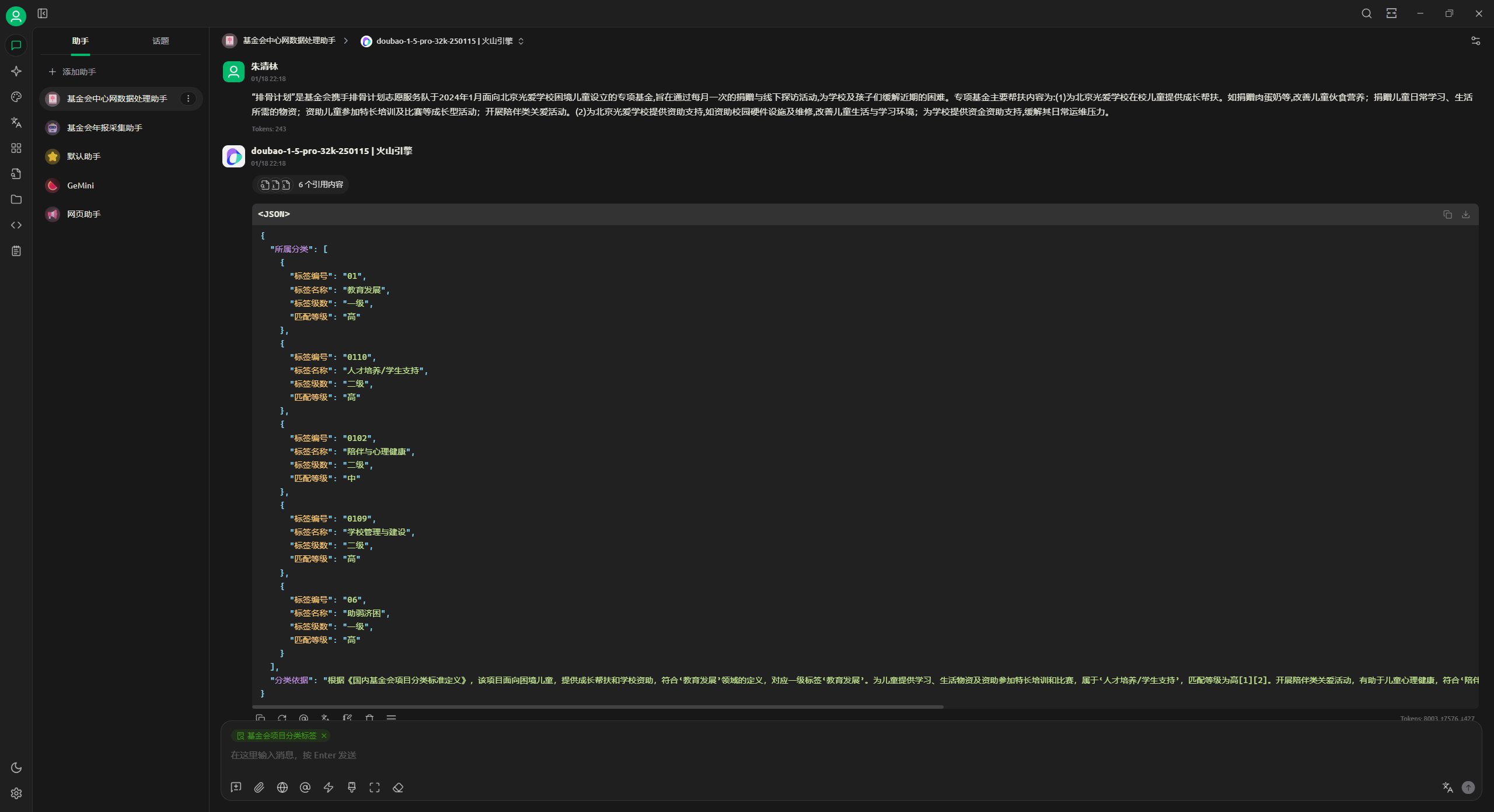Toggle web search globe icon

282,787
